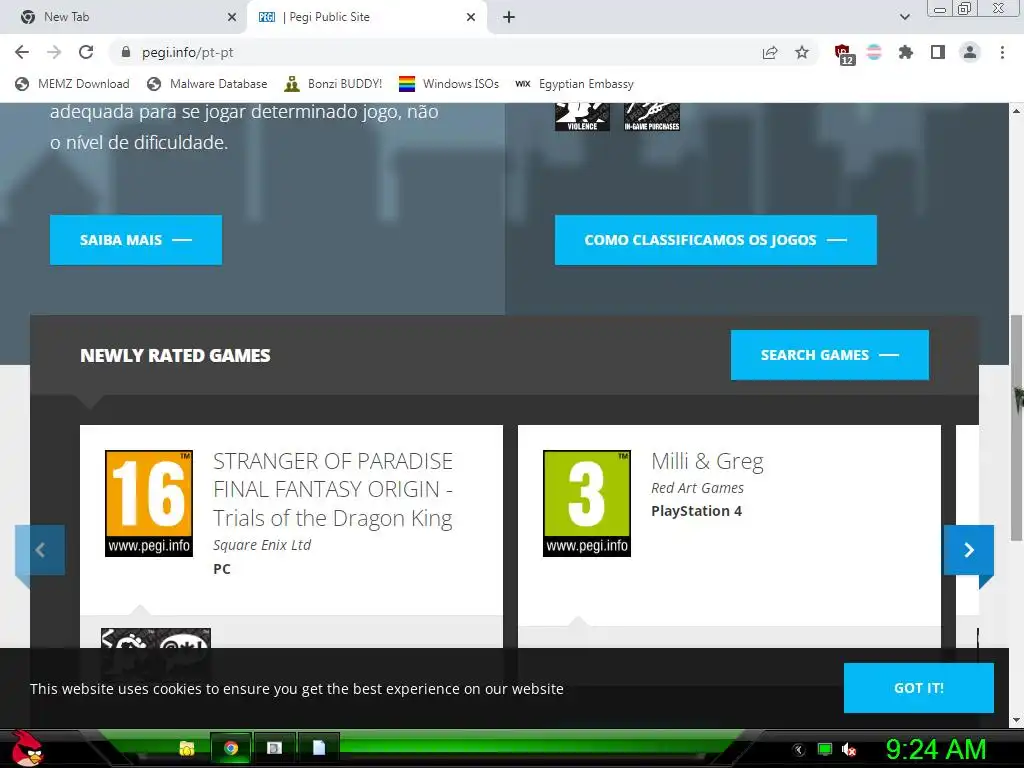
Task: Click the scrollbar up arrow
Action: 1016,110
